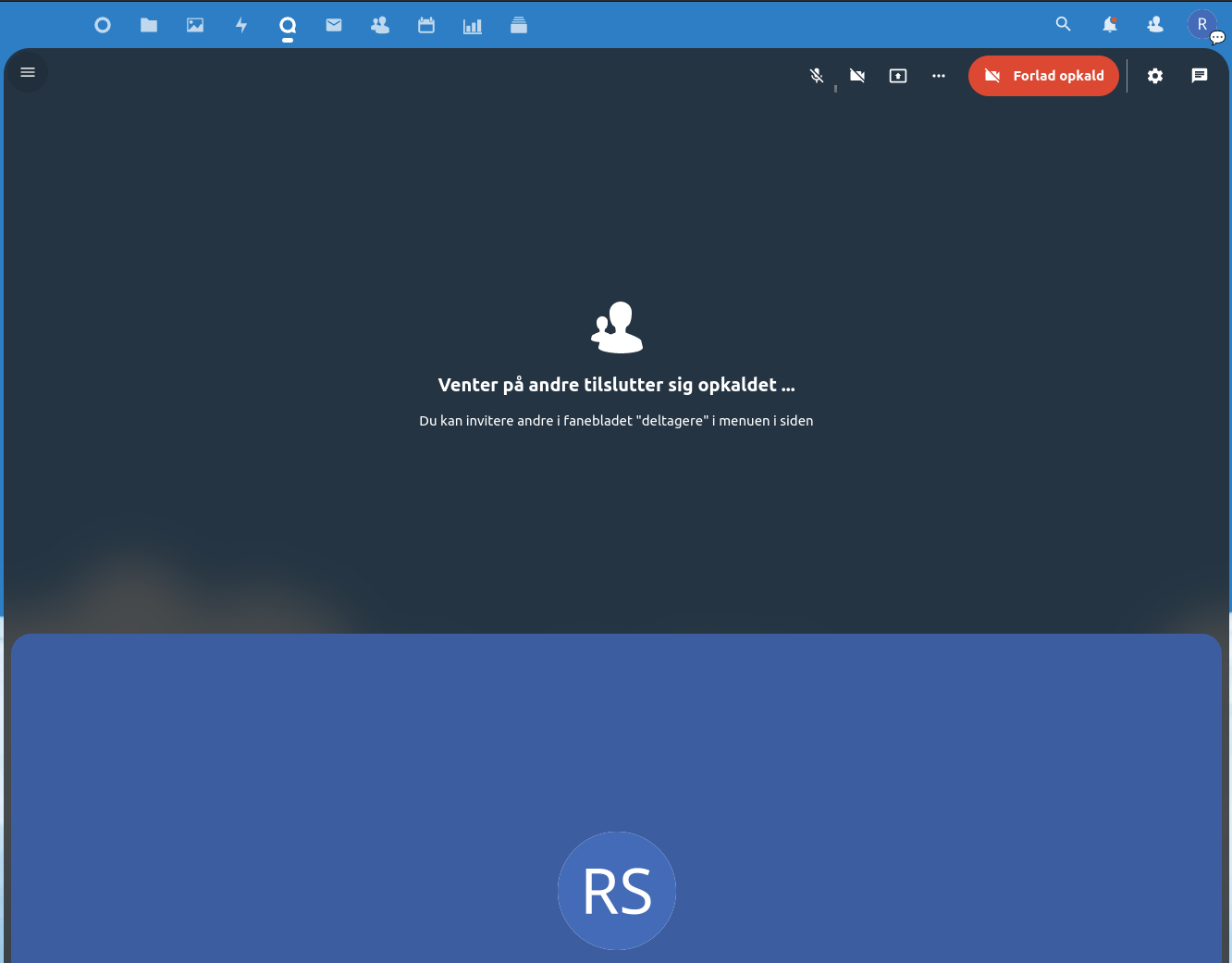Open the Talk app icon
The width and height of the screenshot is (1232, 963).
click(x=288, y=25)
